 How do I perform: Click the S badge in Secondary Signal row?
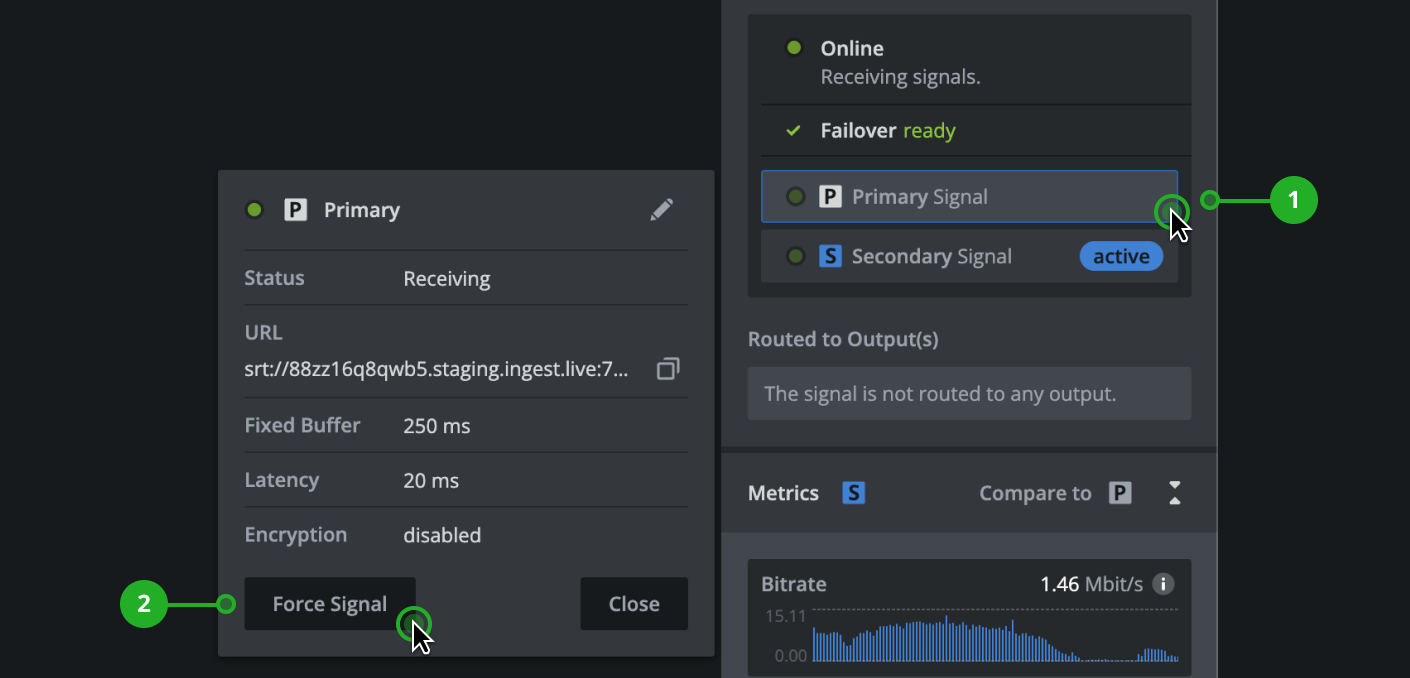(830, 257)
